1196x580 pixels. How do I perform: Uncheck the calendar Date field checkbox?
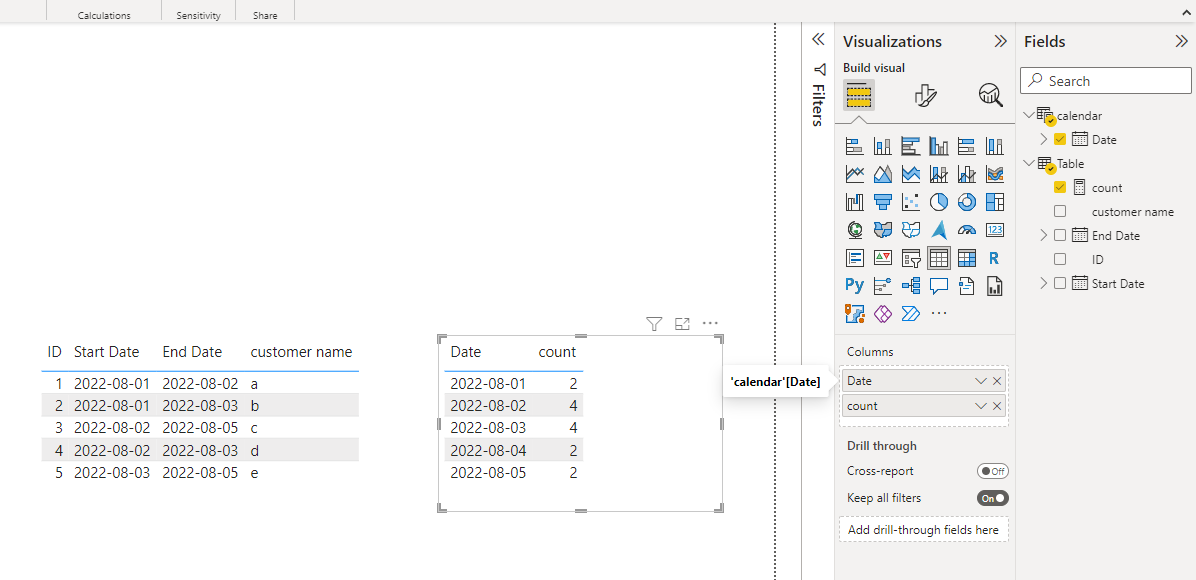[1059, 140]
